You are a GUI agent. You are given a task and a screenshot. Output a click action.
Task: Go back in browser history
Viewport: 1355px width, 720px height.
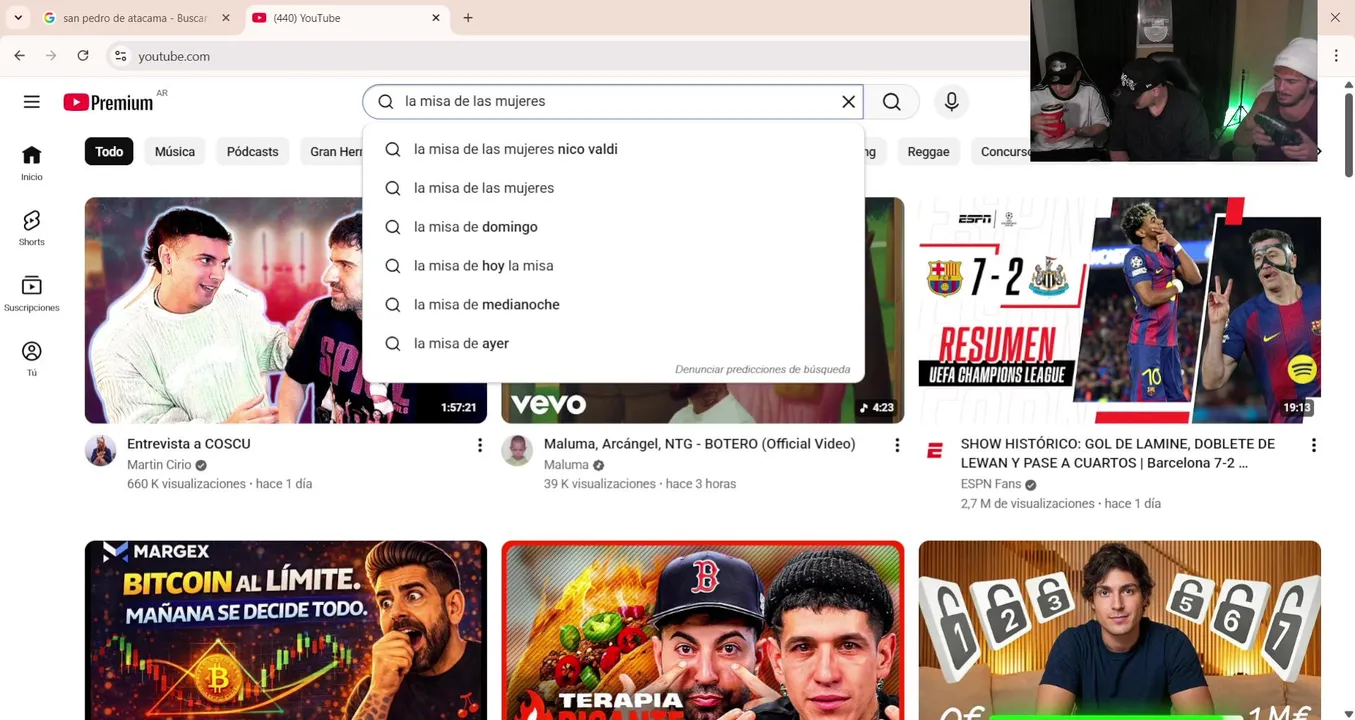point(20,56)
